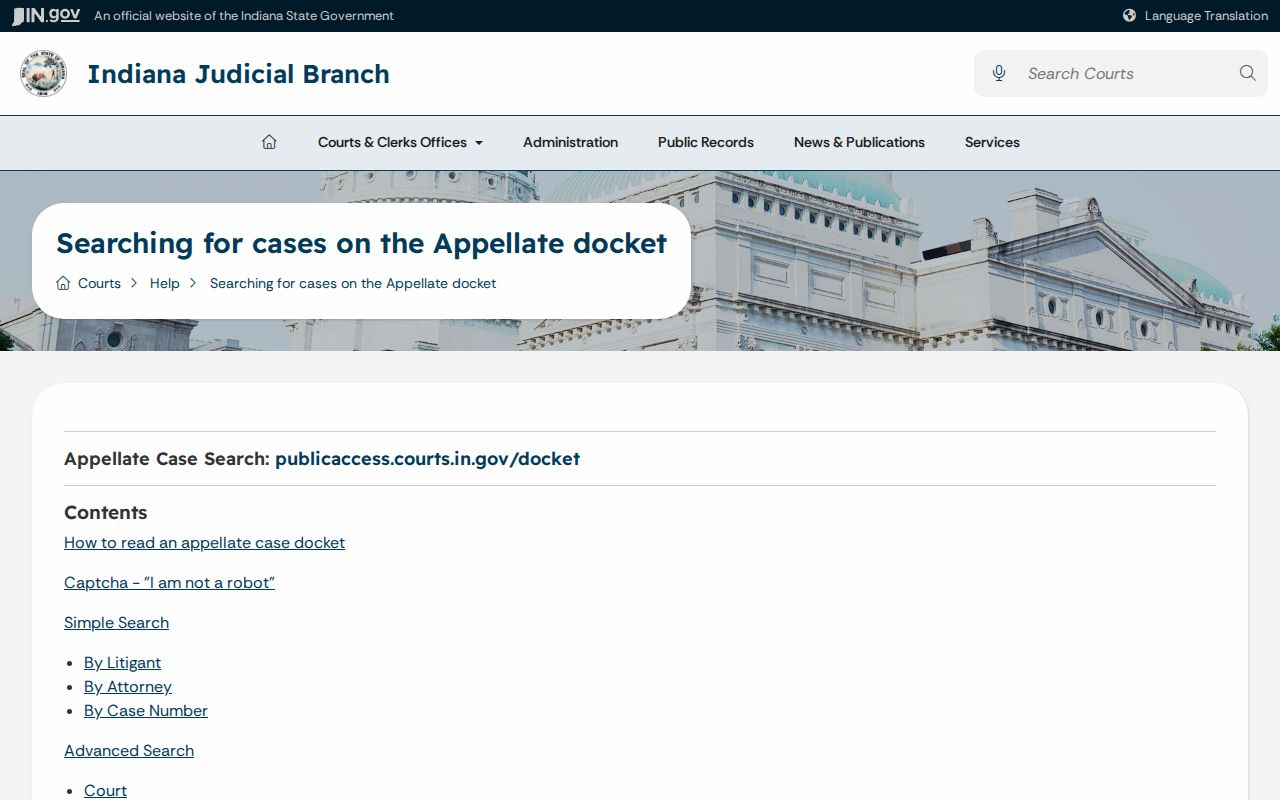The width and height of the screenshot is (1280, 800).
Task: Click the breadcrumb home icon beside Courts
Action: 63,283
